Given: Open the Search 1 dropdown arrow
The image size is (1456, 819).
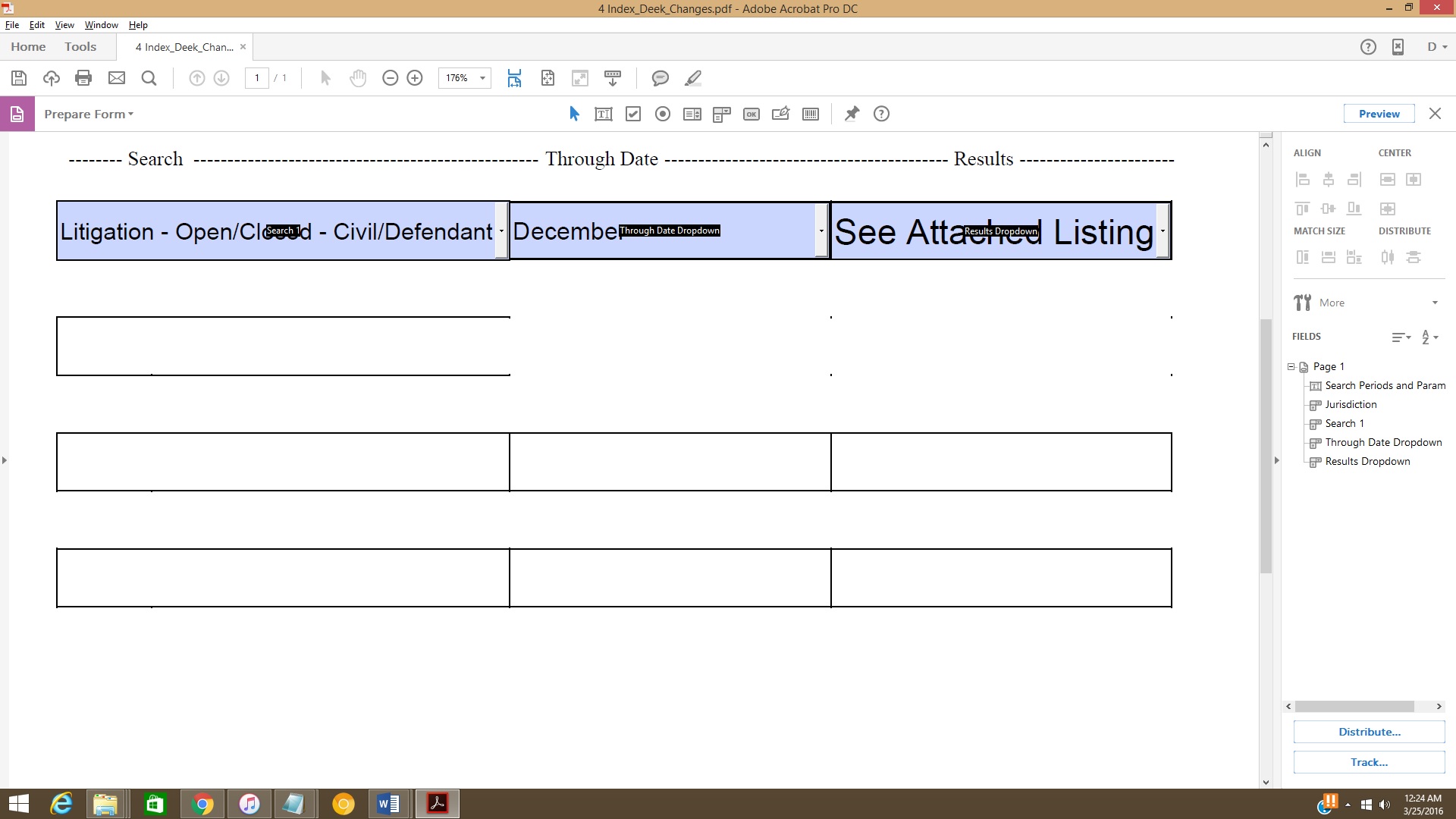Looking at the screenshot, I should [501, 231].
